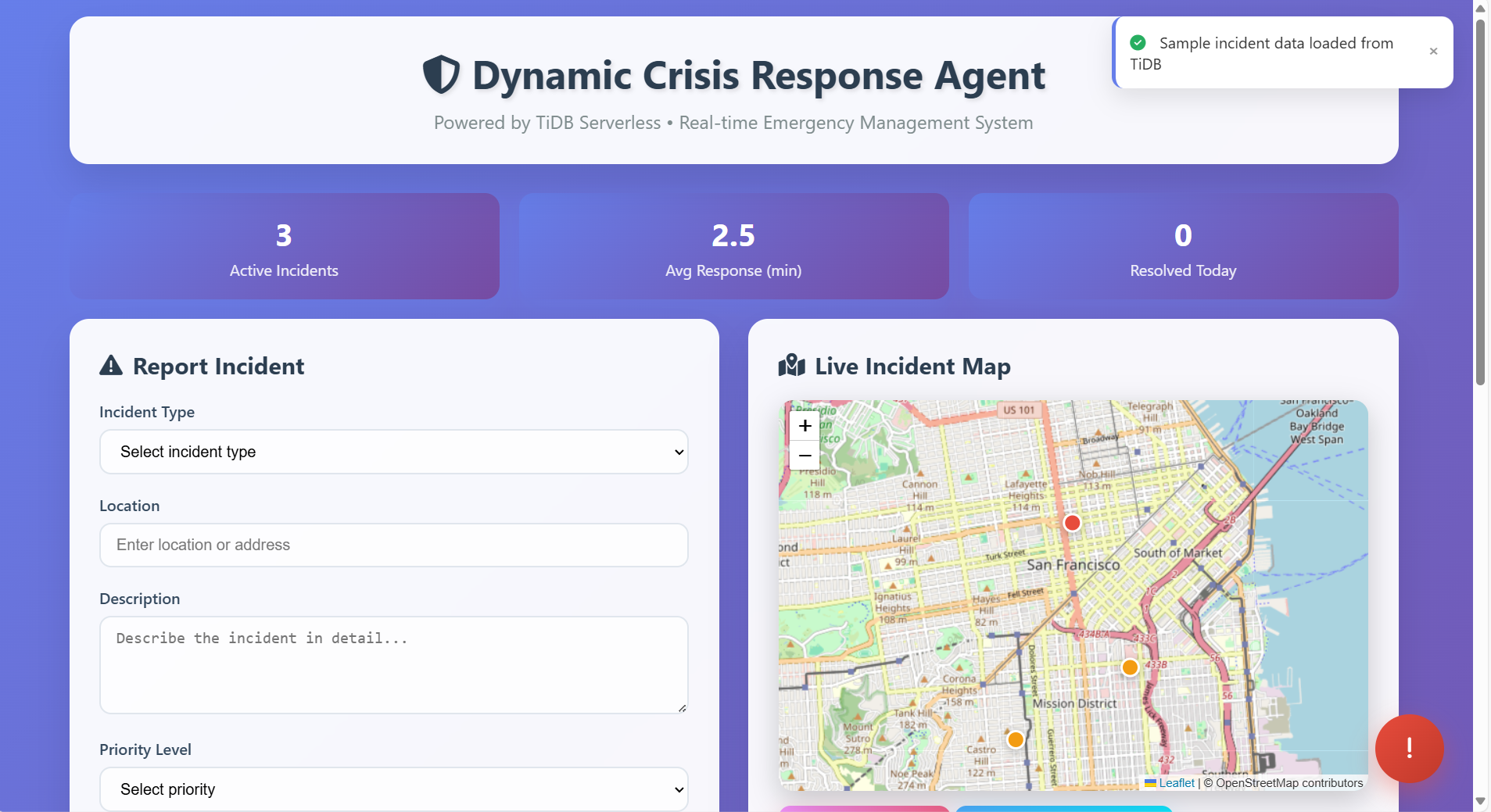Viewport: 1491px width, 812px height.
Task: Click the red incident marker on the map
Action: (x=1072, y=523)
